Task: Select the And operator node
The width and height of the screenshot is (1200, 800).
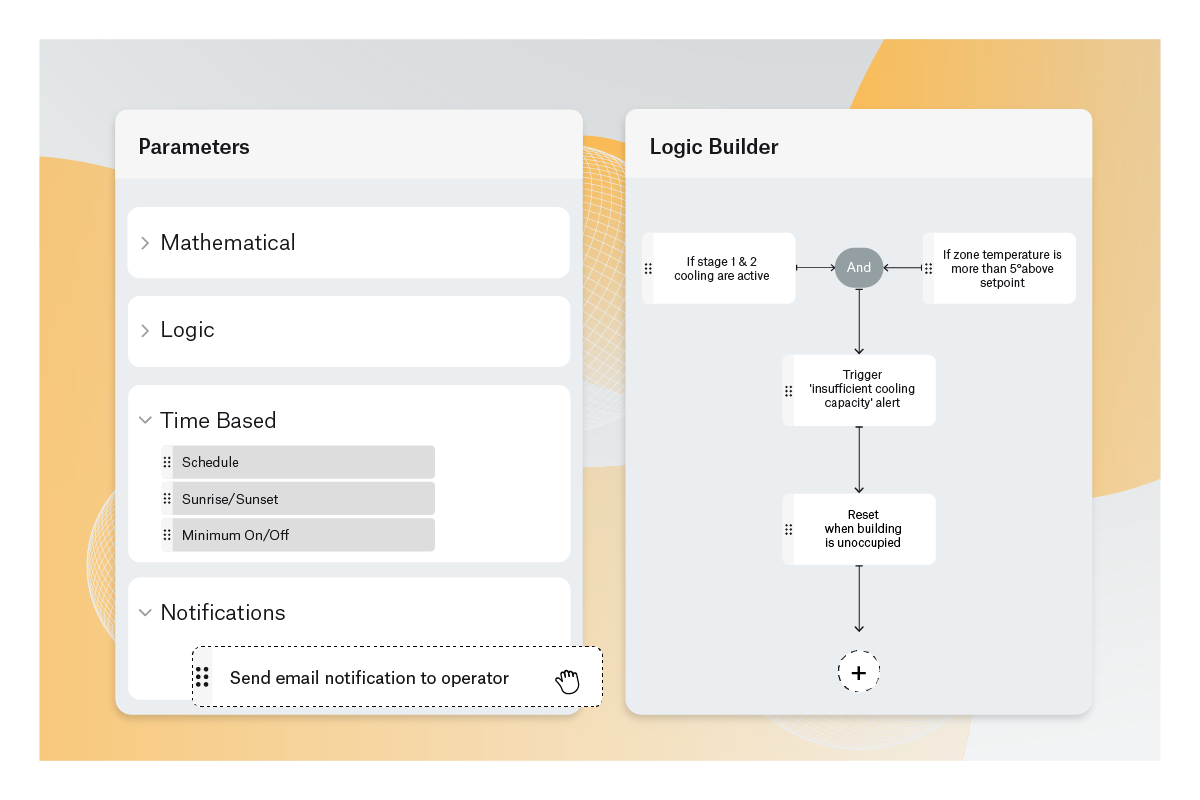Action: [x=858, y=267]
